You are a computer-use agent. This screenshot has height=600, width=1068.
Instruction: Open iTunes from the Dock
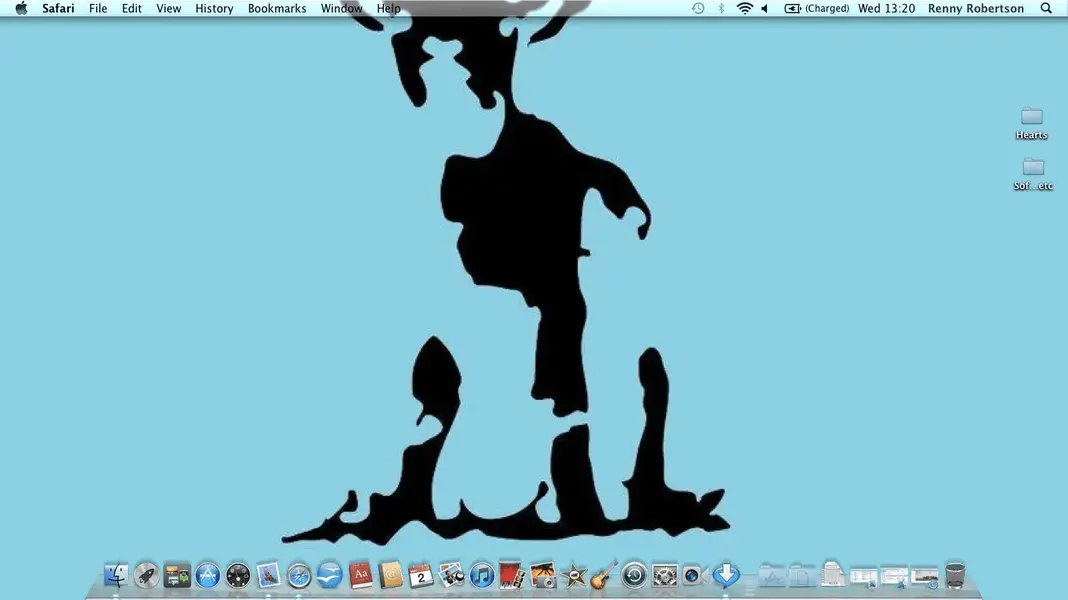482,575
